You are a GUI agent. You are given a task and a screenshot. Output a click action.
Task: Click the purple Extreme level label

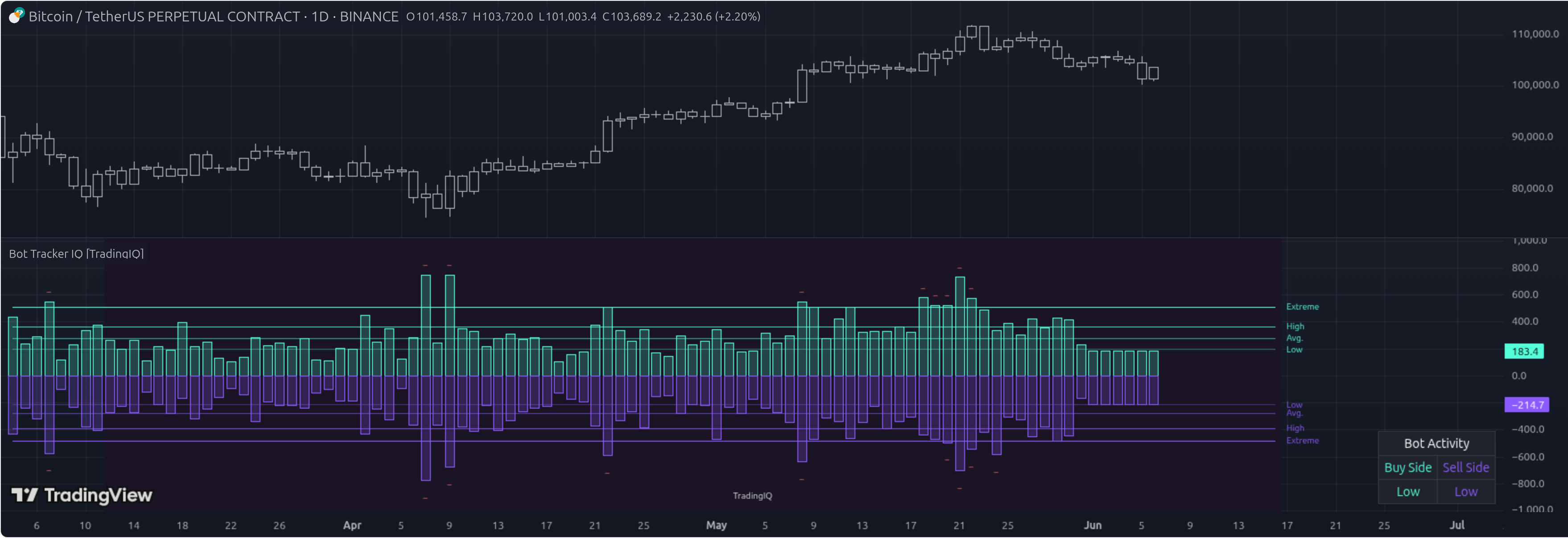click(1302, 440)
